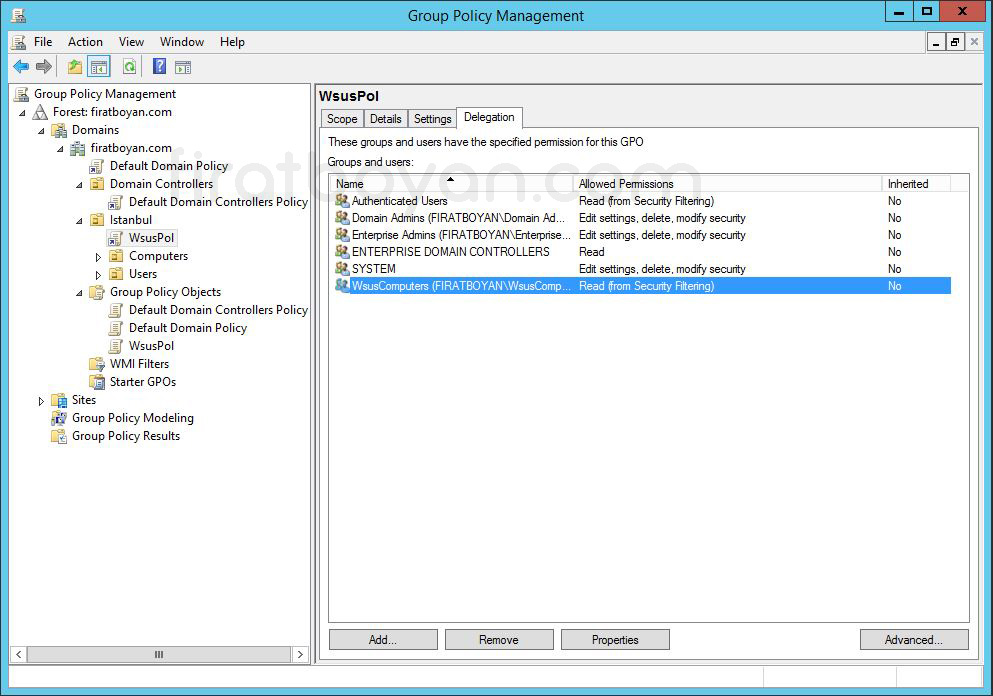Collapse the Forest: firatboyan.com node
This screenshot has height=696, width=993.
click(22, 113)
